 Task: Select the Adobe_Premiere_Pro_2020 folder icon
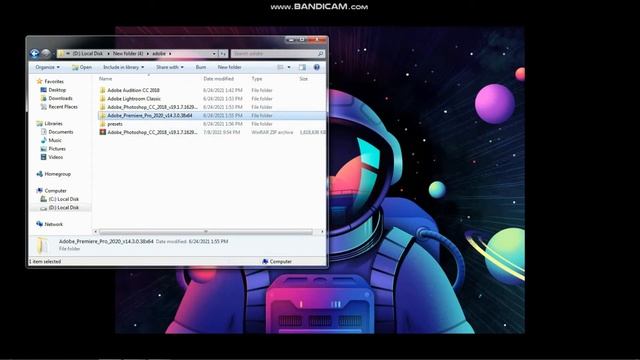tap(102, 116)
